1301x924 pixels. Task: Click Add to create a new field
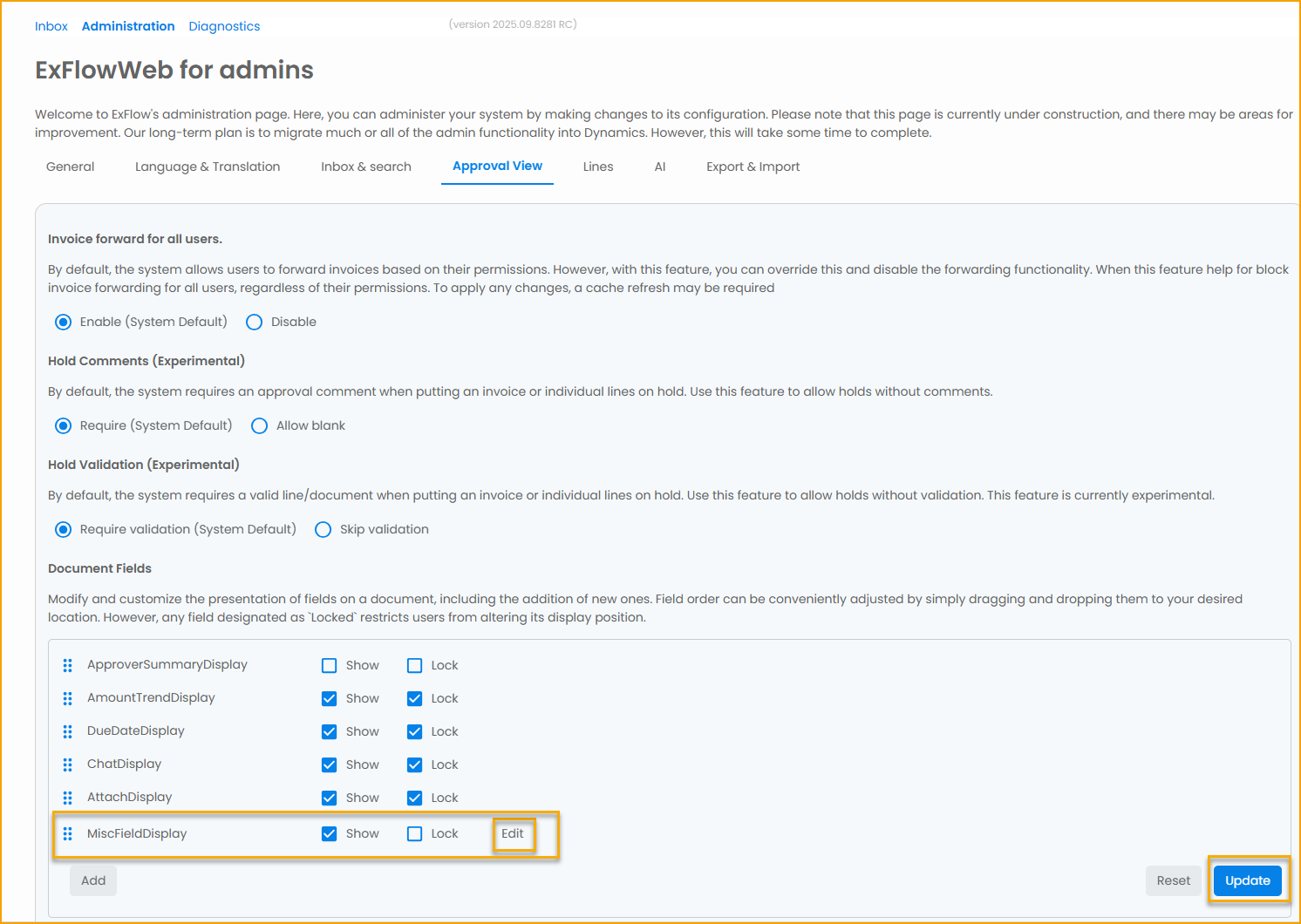click(92, 880)
